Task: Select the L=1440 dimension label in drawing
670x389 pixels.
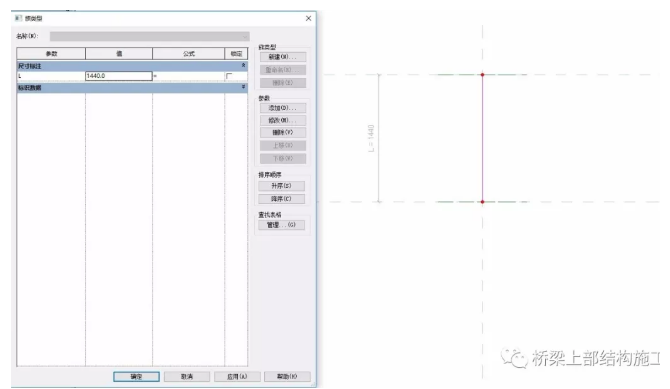Action: pyautogui.click(x=370, y=138)
